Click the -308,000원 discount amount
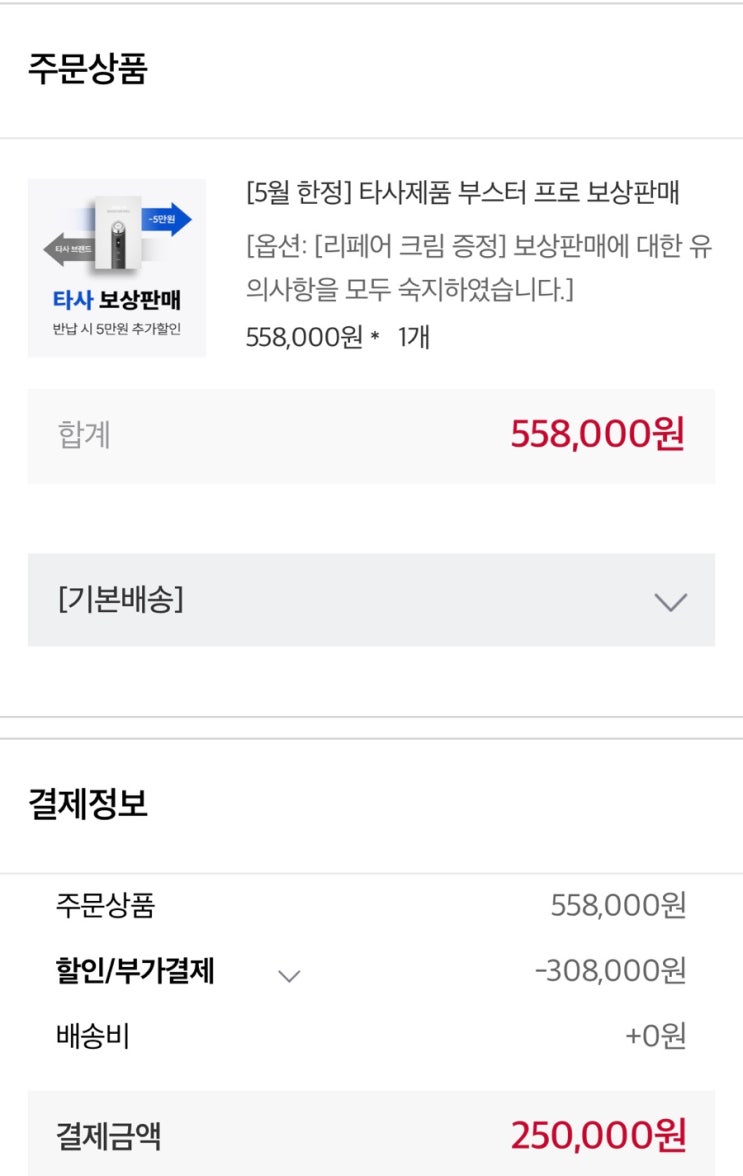The height and width of the screenshot is (1176, 743). [x=610, y=970]
